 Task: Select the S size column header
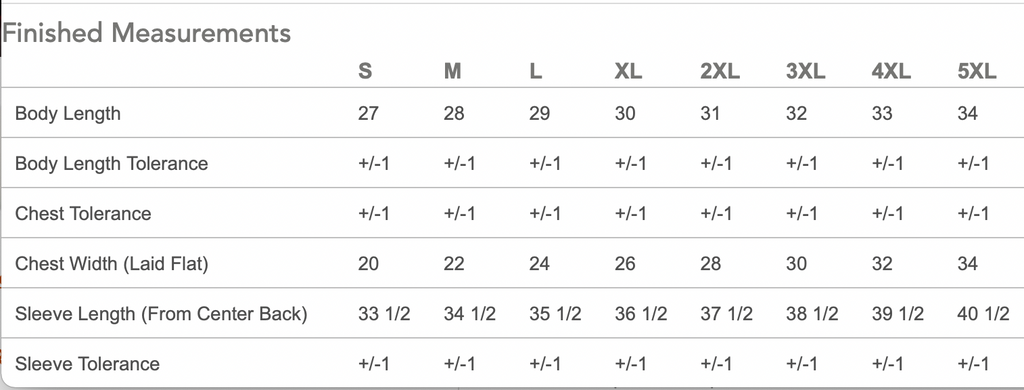tap(365, 71)
